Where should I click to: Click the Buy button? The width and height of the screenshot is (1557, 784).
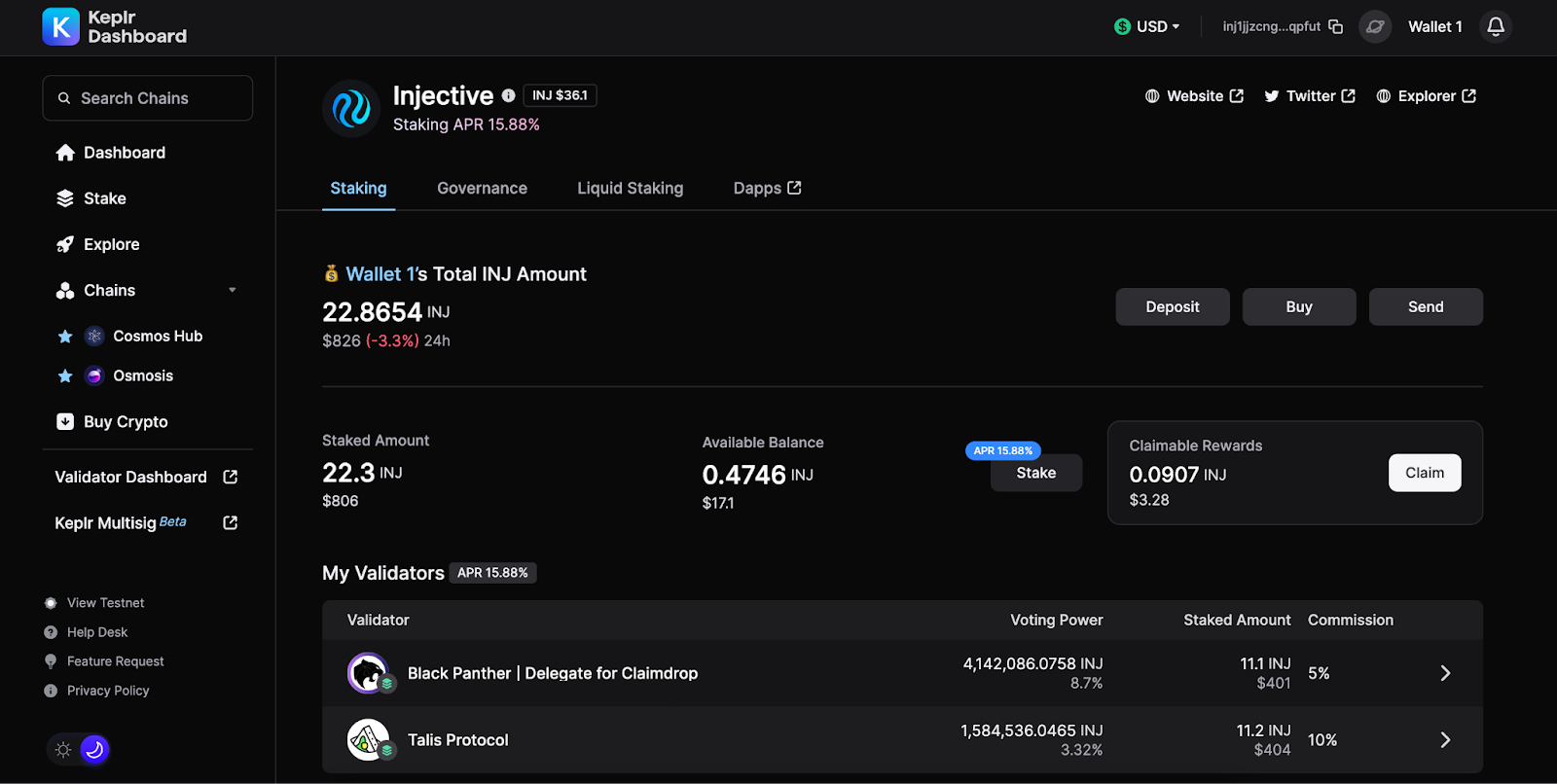pos(1299,306)
